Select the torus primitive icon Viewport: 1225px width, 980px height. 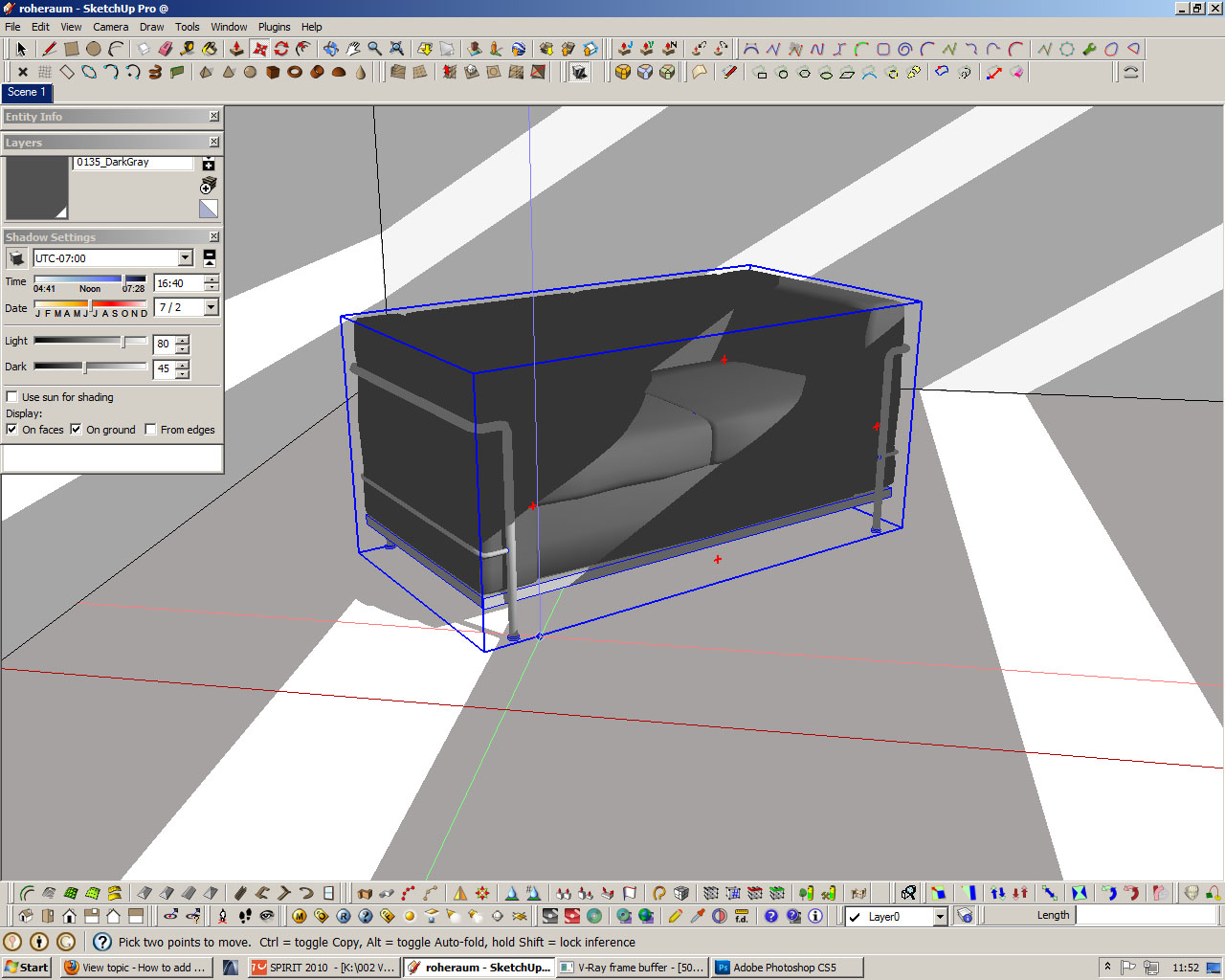[295, 72]
